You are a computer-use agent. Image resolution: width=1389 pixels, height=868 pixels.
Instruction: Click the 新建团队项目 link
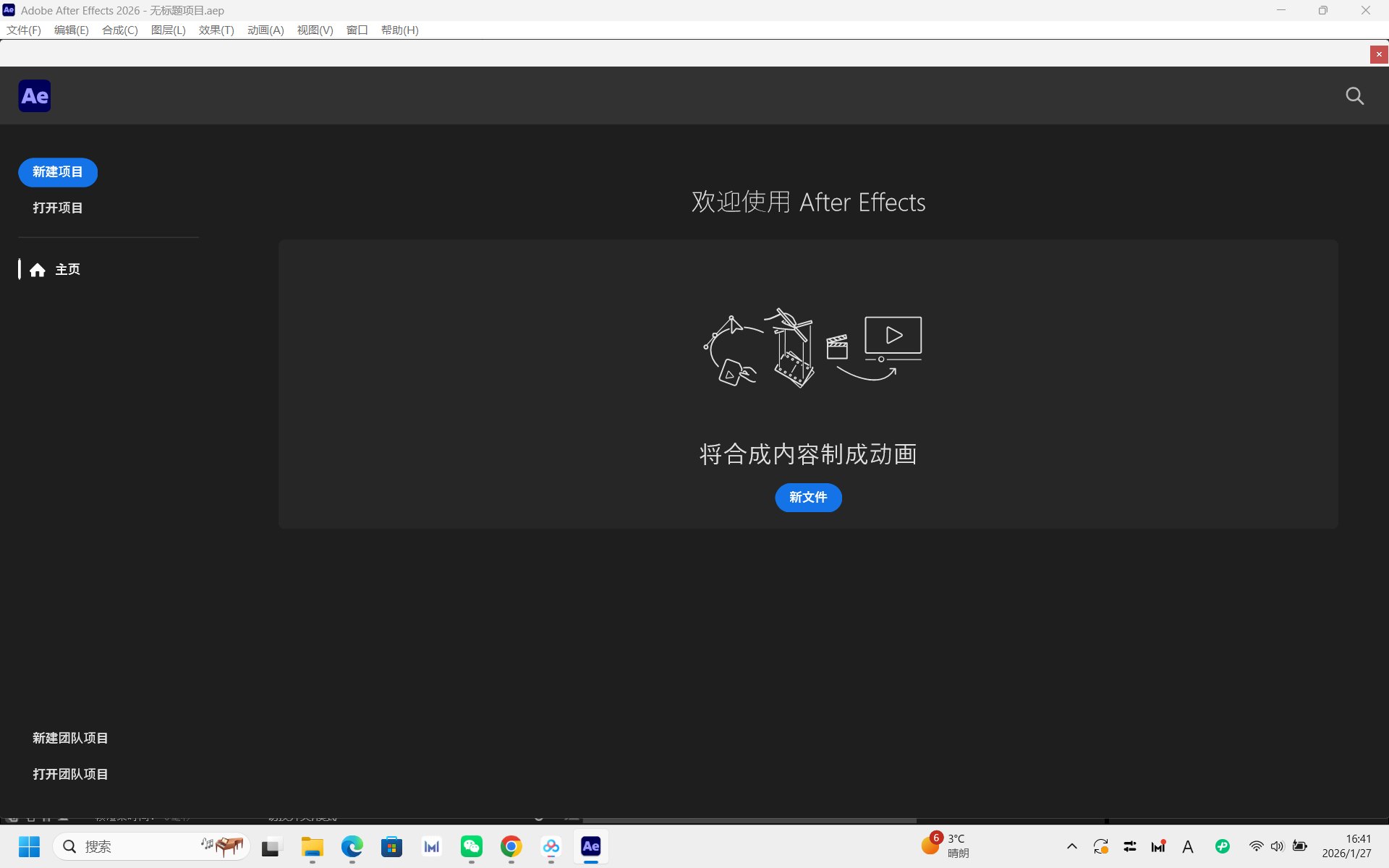coord(70,738)
